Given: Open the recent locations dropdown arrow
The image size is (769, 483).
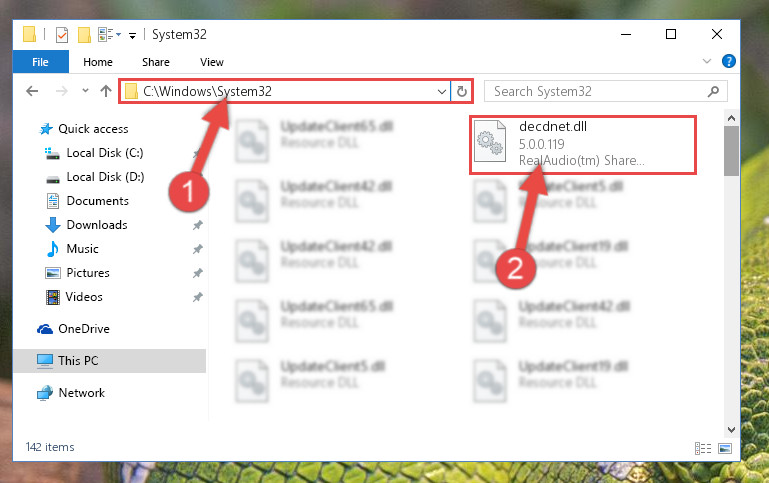Looking at the screenshot, I should (x=85, y=91).
